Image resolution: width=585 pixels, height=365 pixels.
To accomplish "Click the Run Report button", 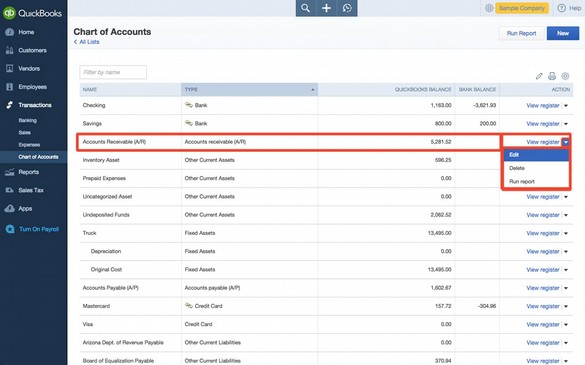I will tap(521, 33).
